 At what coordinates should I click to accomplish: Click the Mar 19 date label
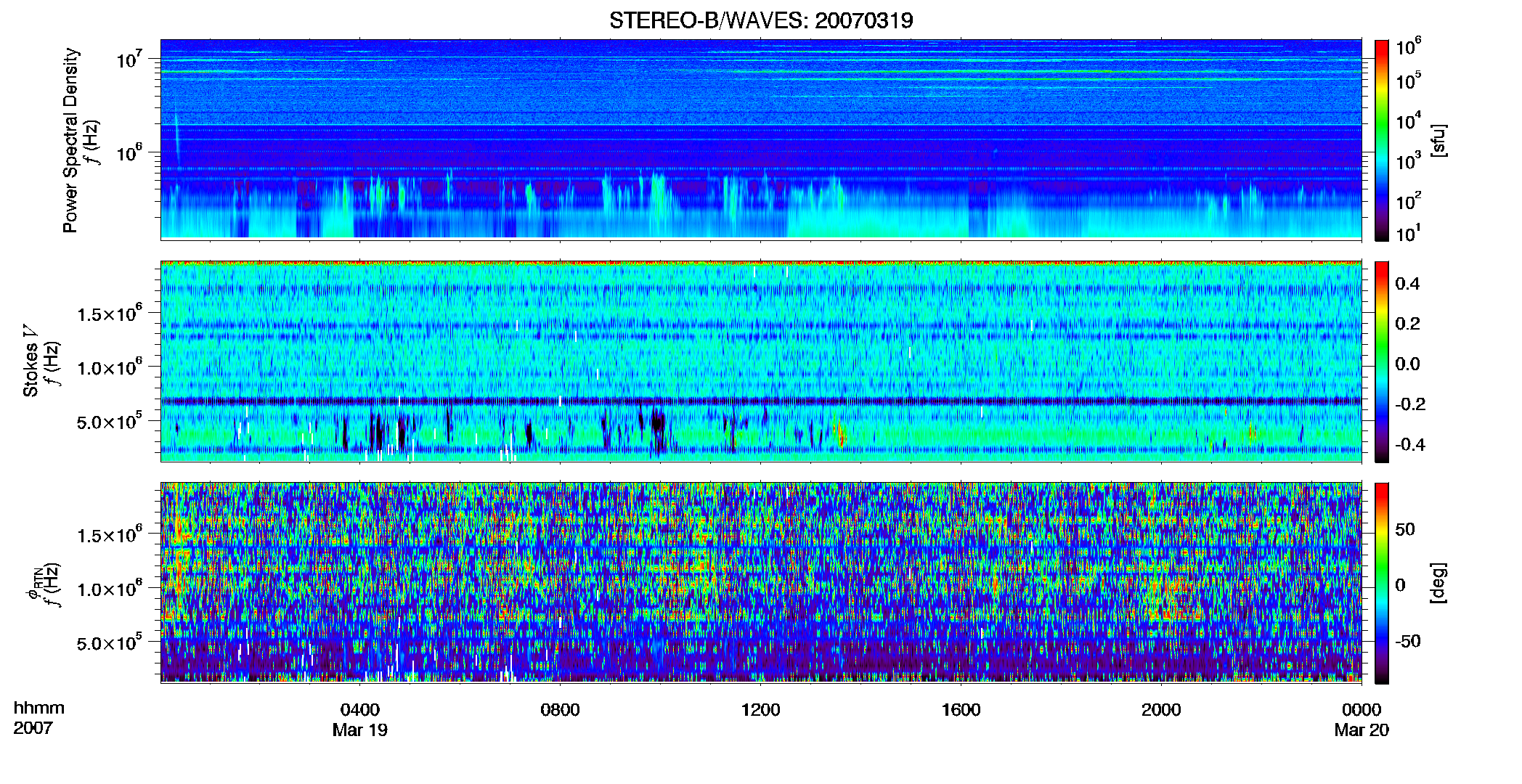tap(360, 730)
